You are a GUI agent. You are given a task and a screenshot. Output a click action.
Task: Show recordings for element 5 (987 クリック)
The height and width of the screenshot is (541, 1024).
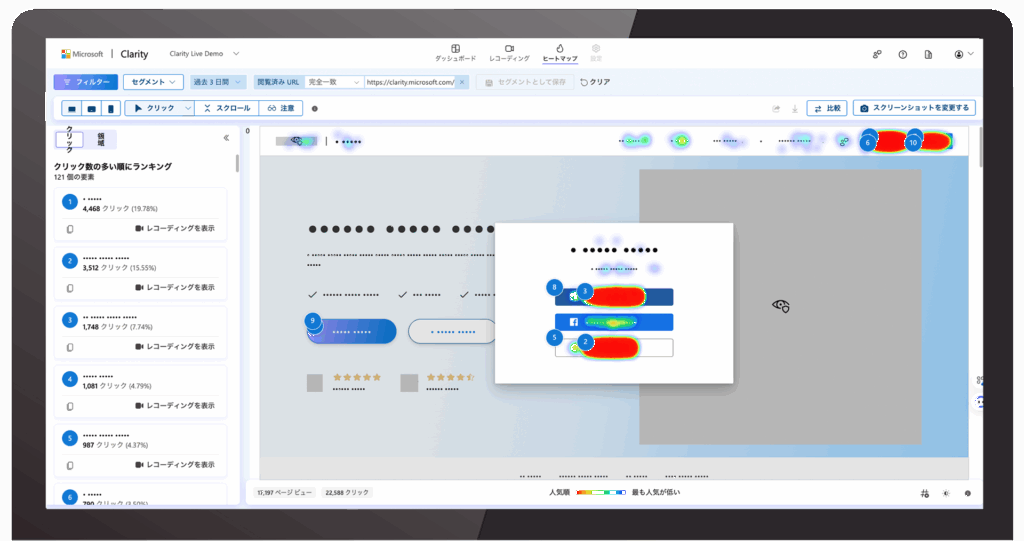175,465
